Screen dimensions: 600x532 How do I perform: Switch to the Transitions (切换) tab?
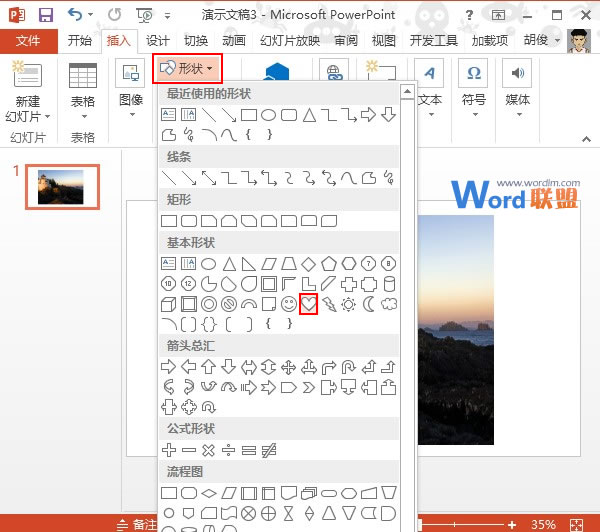click(x=196, y=41)
